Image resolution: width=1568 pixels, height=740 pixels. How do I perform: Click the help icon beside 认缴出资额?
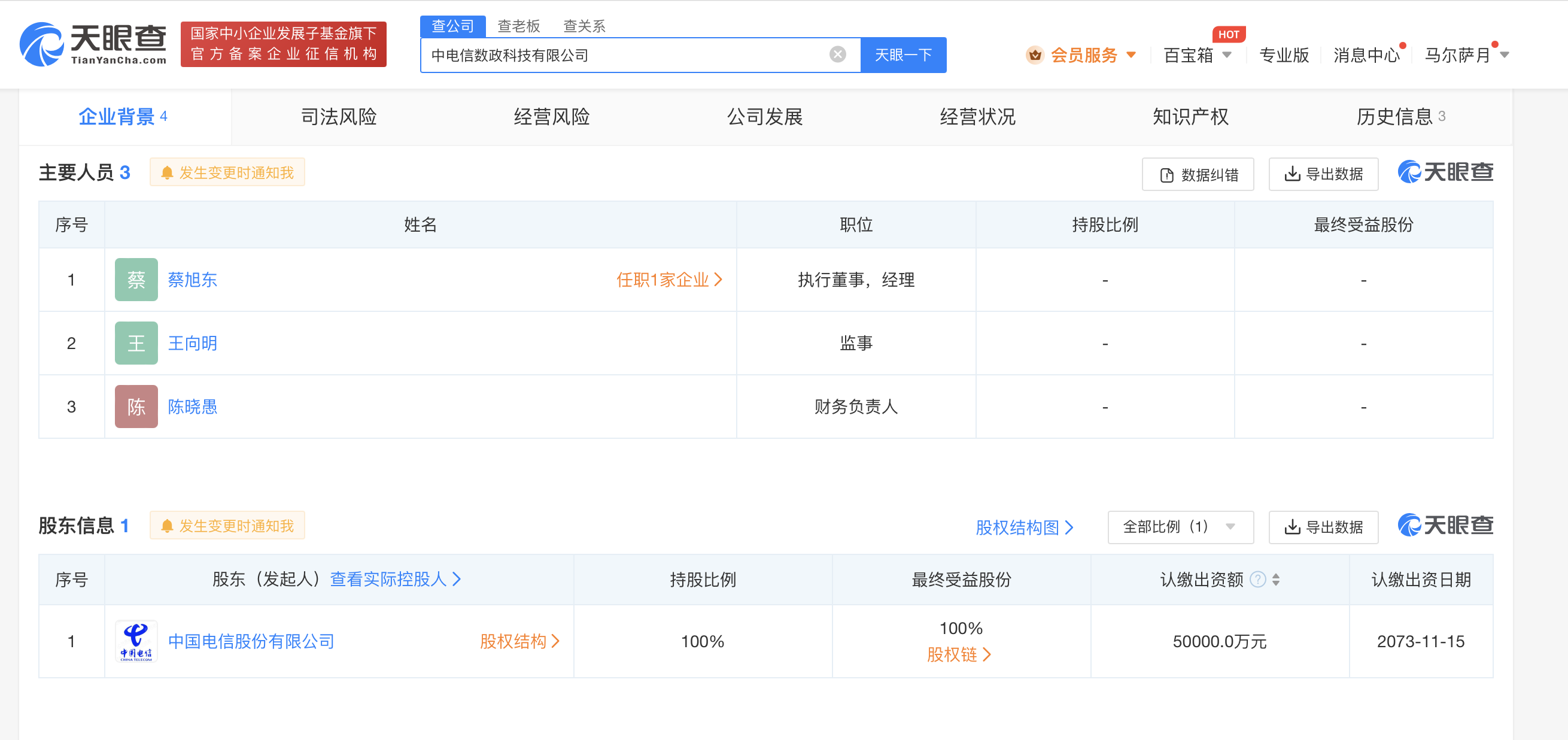point(1257,579)
